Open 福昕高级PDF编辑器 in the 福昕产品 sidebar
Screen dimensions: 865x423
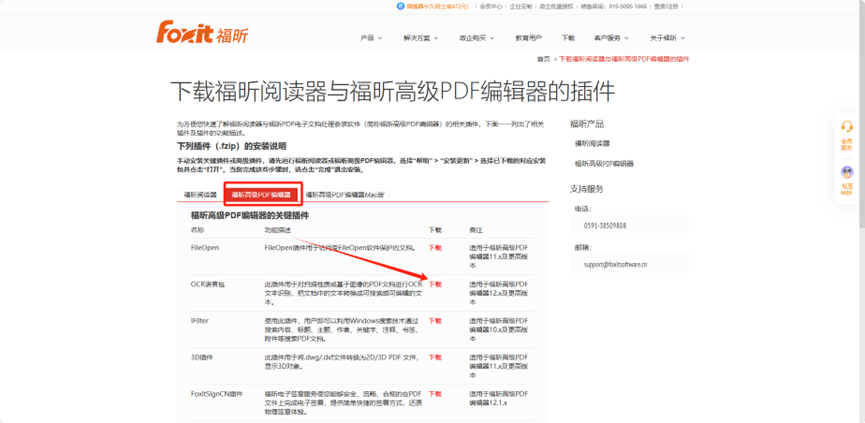(604, 164)
